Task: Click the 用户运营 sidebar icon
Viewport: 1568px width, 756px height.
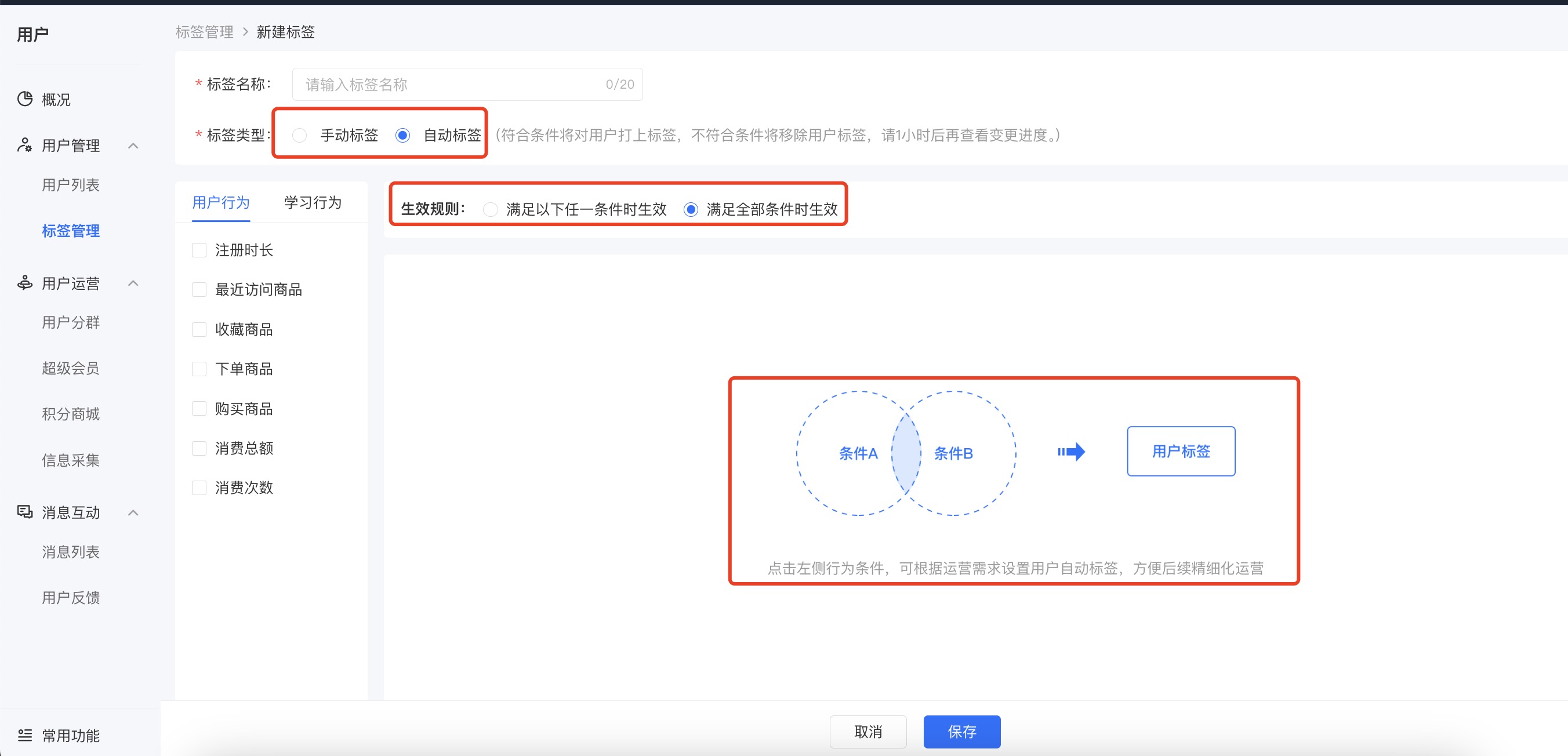Action: click(25, 283)
